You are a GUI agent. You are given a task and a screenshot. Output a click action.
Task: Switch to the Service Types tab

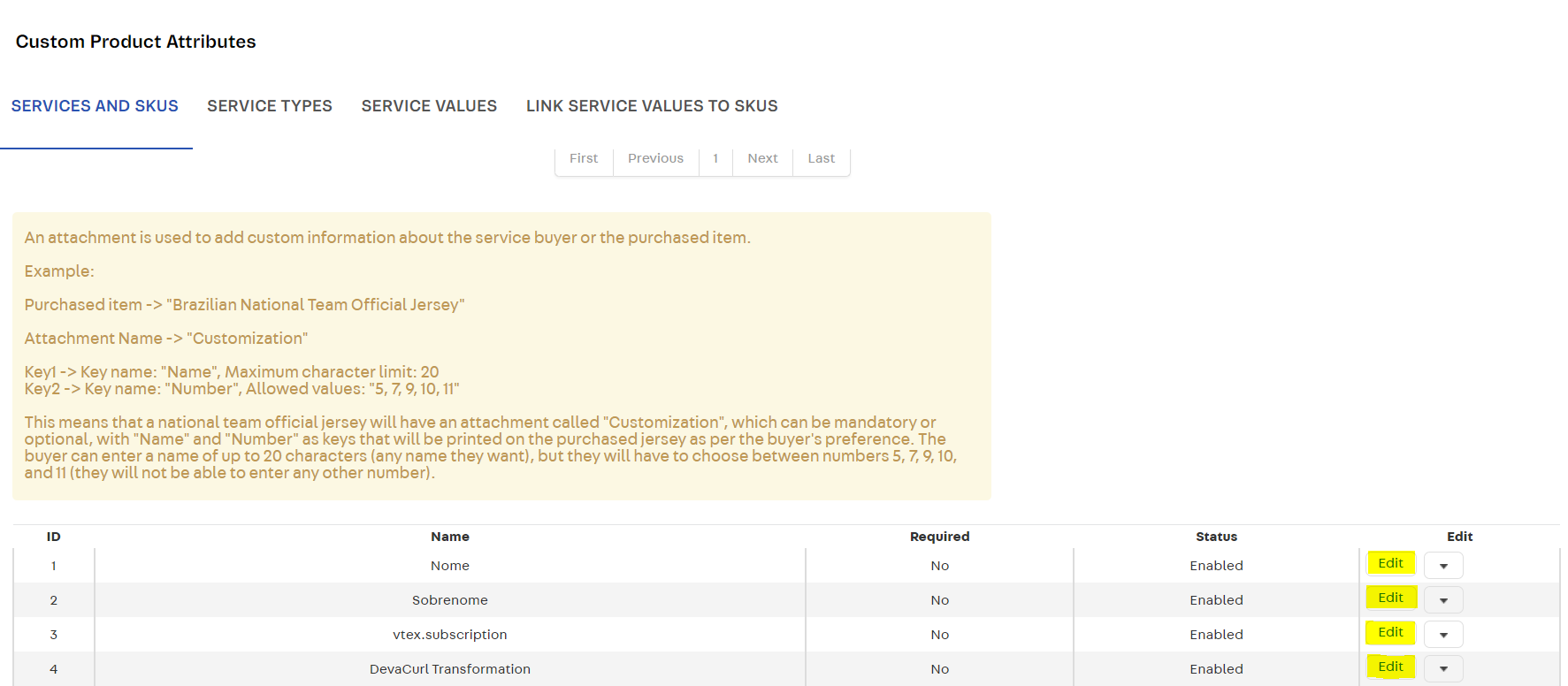(x=270, y=106)
